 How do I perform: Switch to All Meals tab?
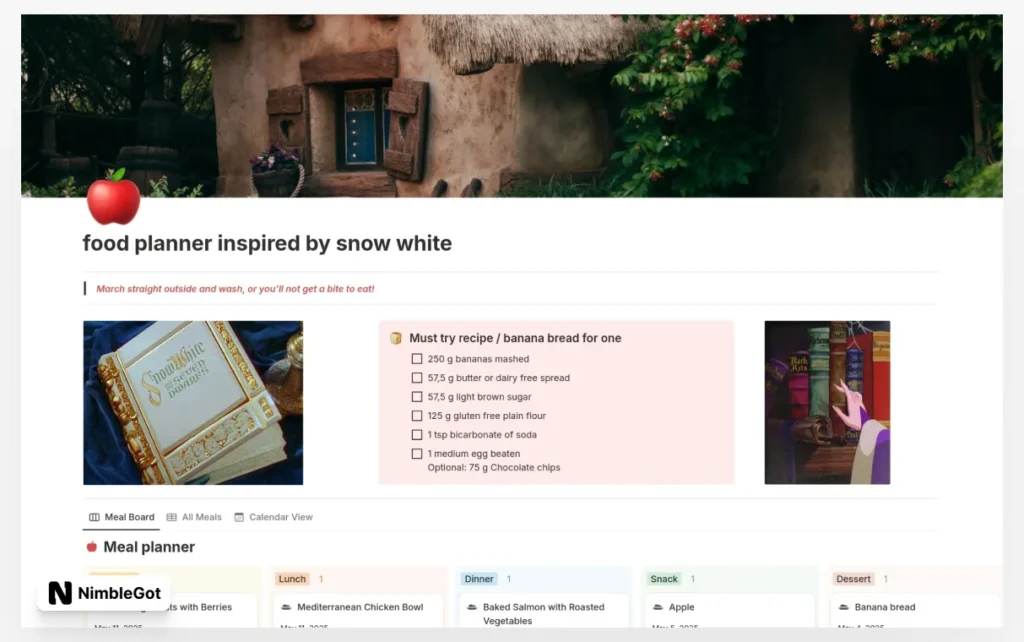(x=194, y=517)
